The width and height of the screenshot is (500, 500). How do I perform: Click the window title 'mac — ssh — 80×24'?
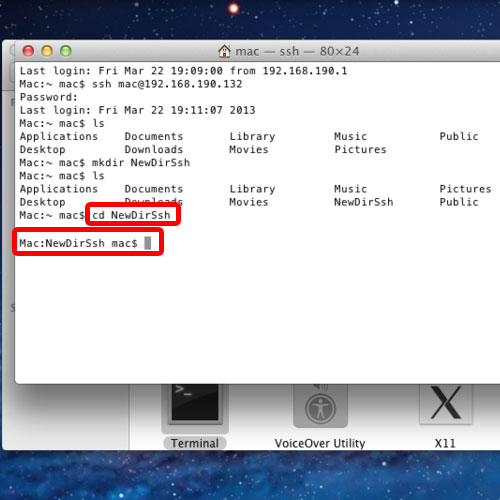coord(297,51)
